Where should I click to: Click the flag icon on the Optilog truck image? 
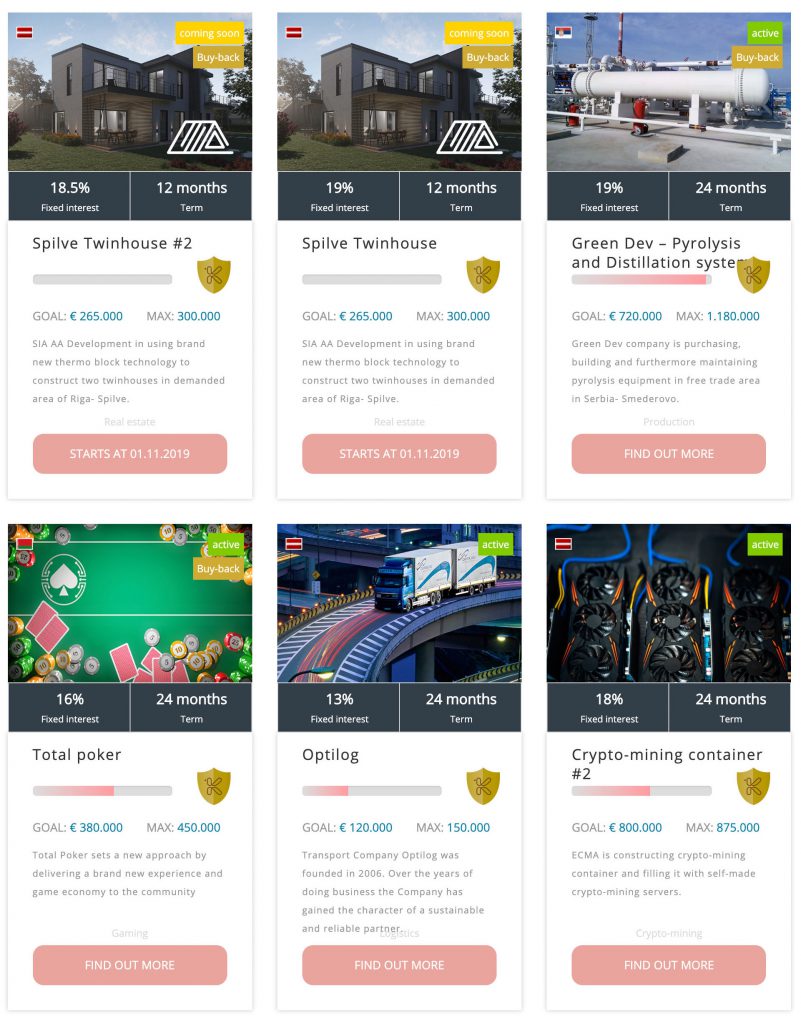pos(294,543)
